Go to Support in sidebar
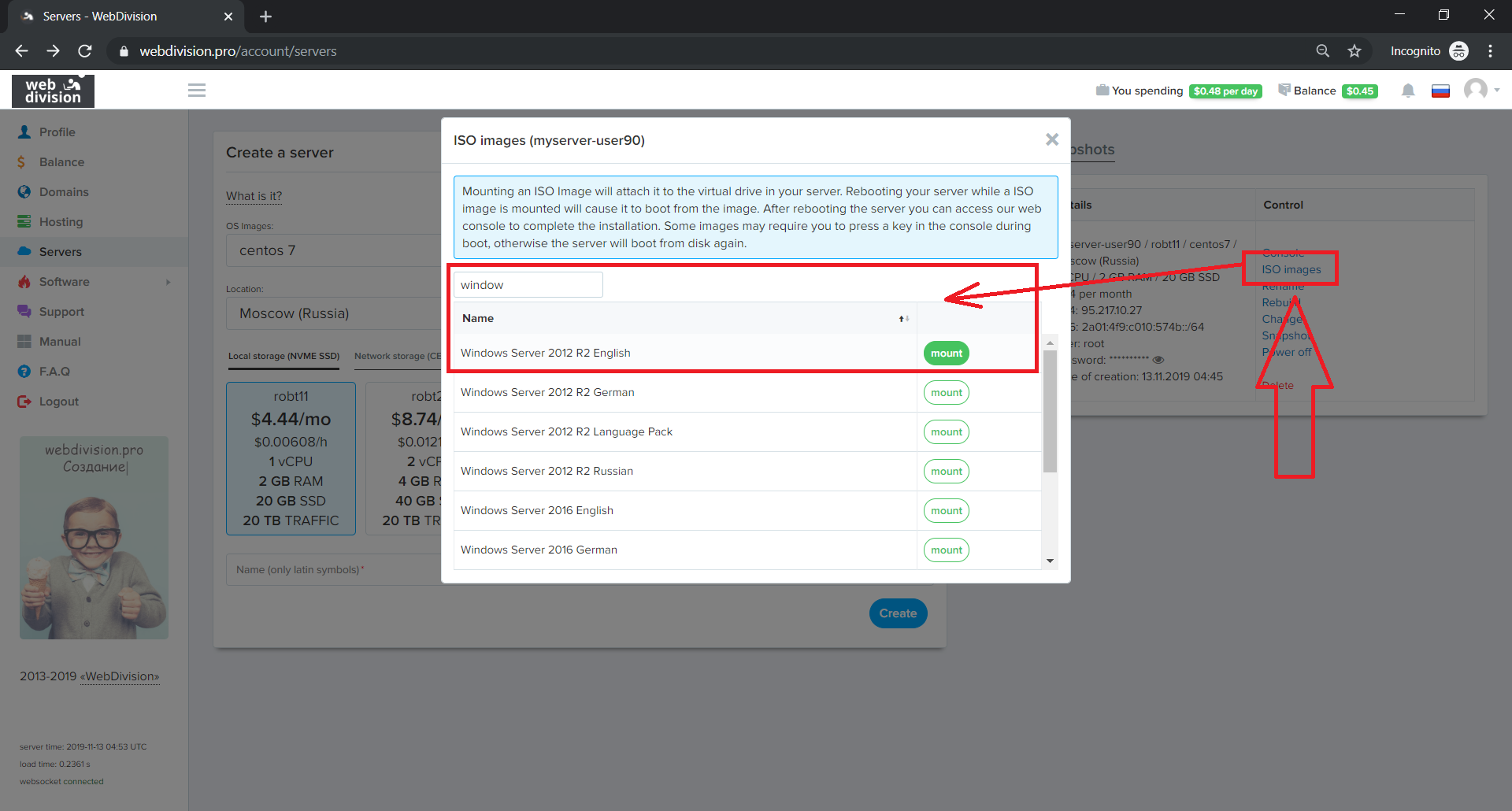Viewport: 1512px width, 811px height. pos(61,312)
